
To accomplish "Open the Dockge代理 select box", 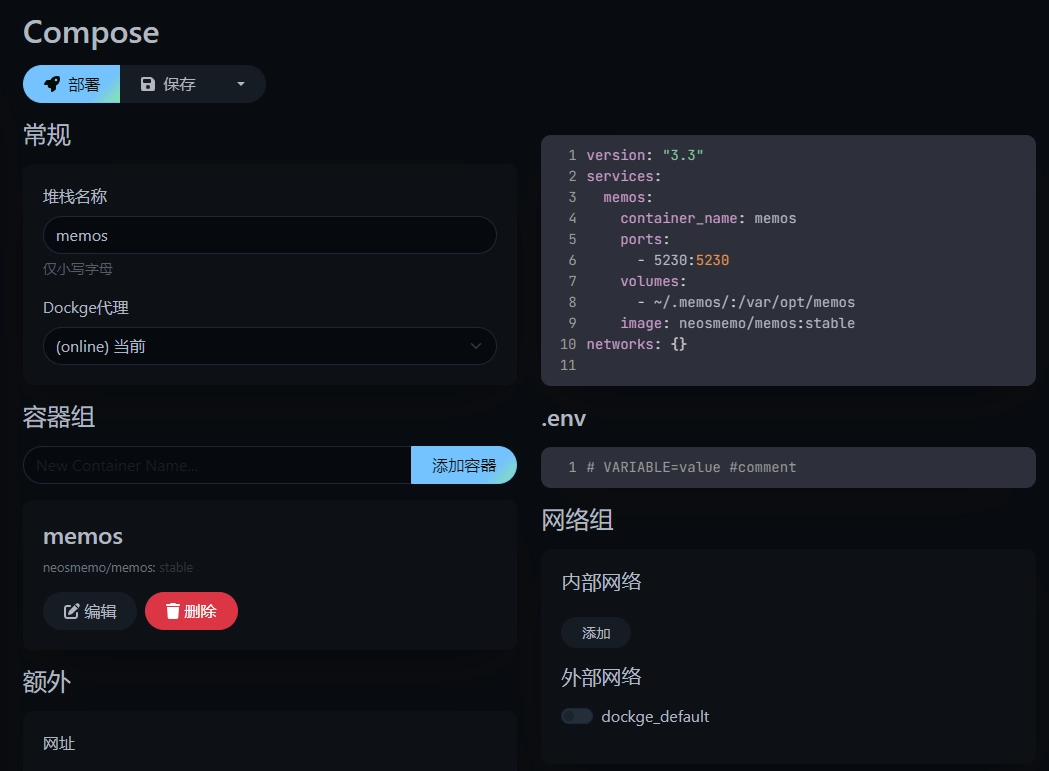I will pyautogui.click(x=269, y=346).
